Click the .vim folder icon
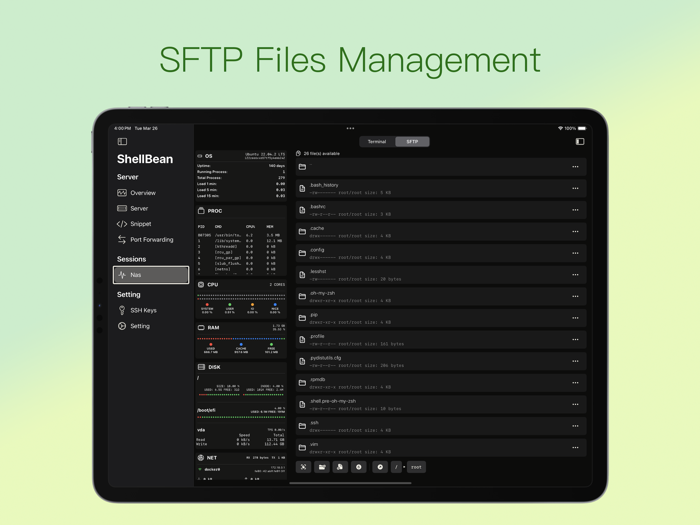700x525 pixels. (x=302, y=447)
